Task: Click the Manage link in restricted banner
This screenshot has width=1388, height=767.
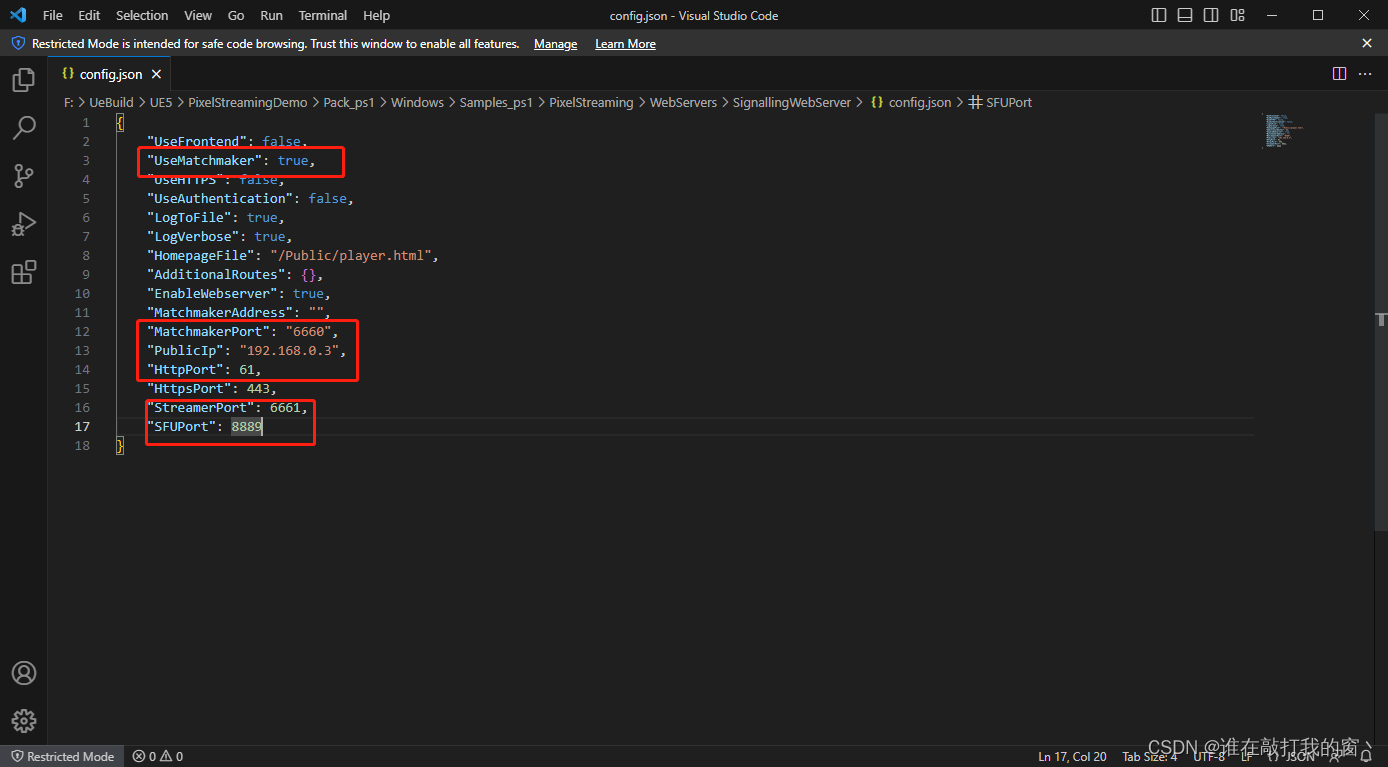Action: coord(555,44)
